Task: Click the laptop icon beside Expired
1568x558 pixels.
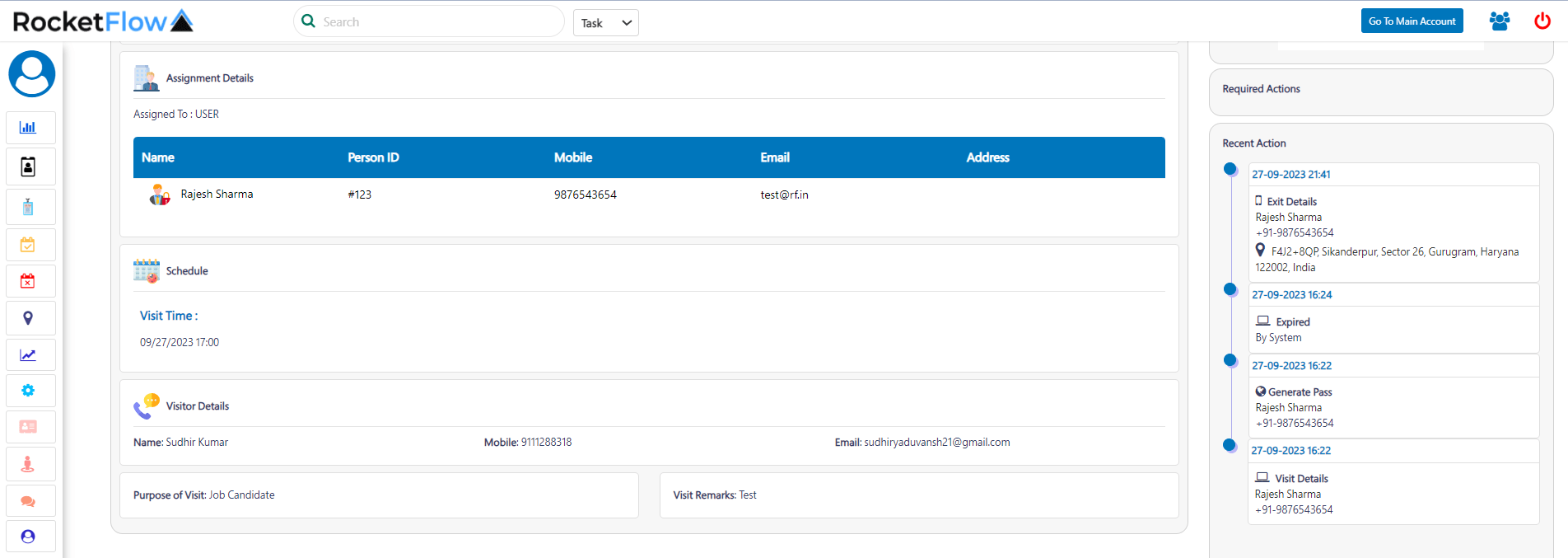Action: 1262,321
